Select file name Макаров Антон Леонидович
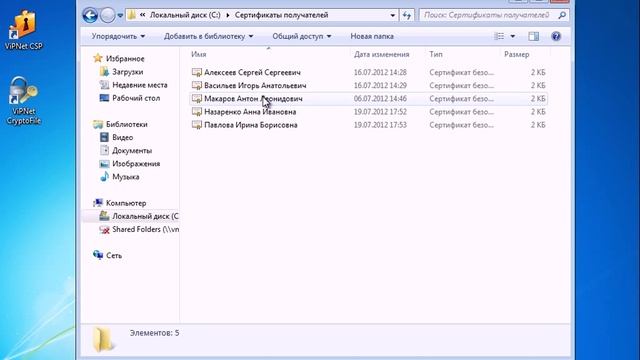 (x=253, y=98)
